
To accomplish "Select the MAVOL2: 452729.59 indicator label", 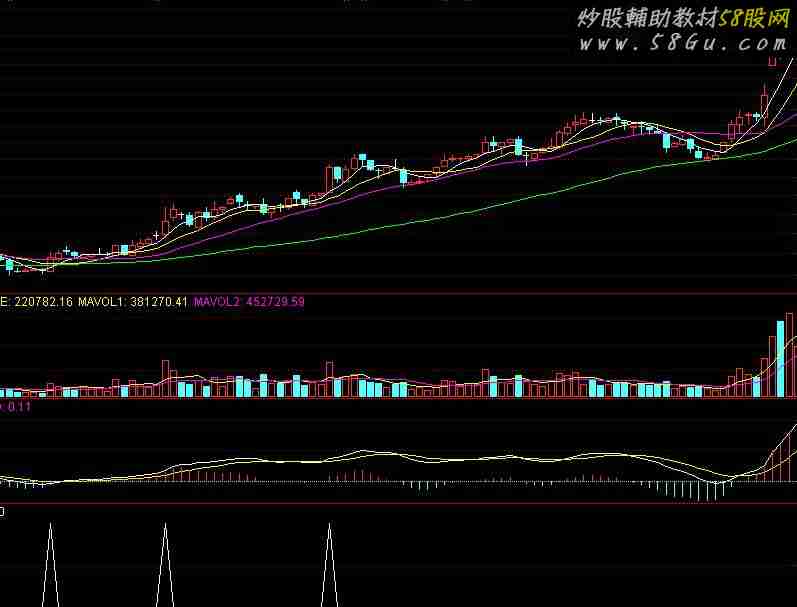I will pos(249,301).
